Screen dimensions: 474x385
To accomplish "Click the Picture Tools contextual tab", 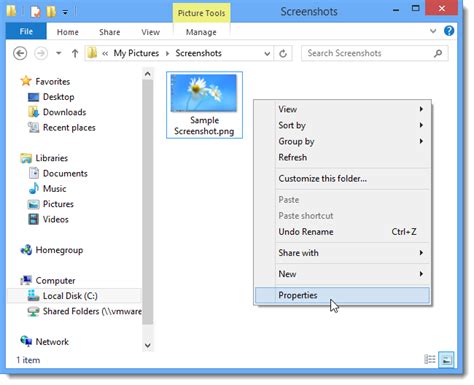I will coord(201,13).
